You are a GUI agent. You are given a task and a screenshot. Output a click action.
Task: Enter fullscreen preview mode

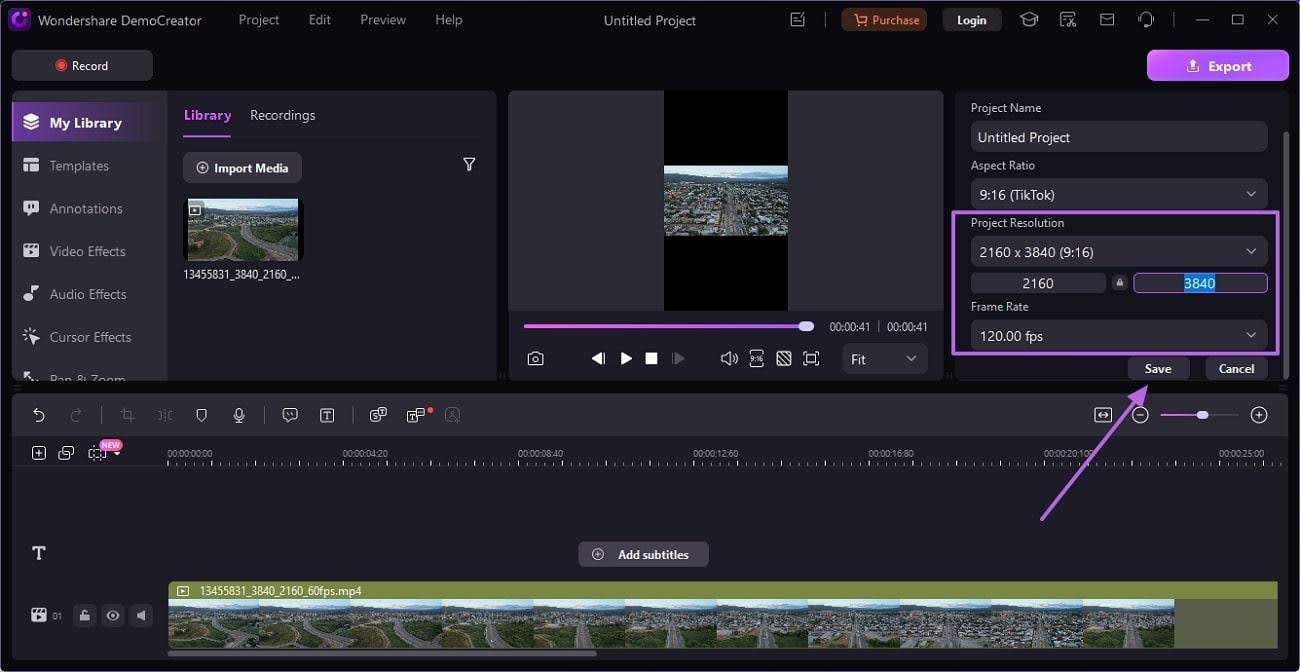tap(811, 358)
